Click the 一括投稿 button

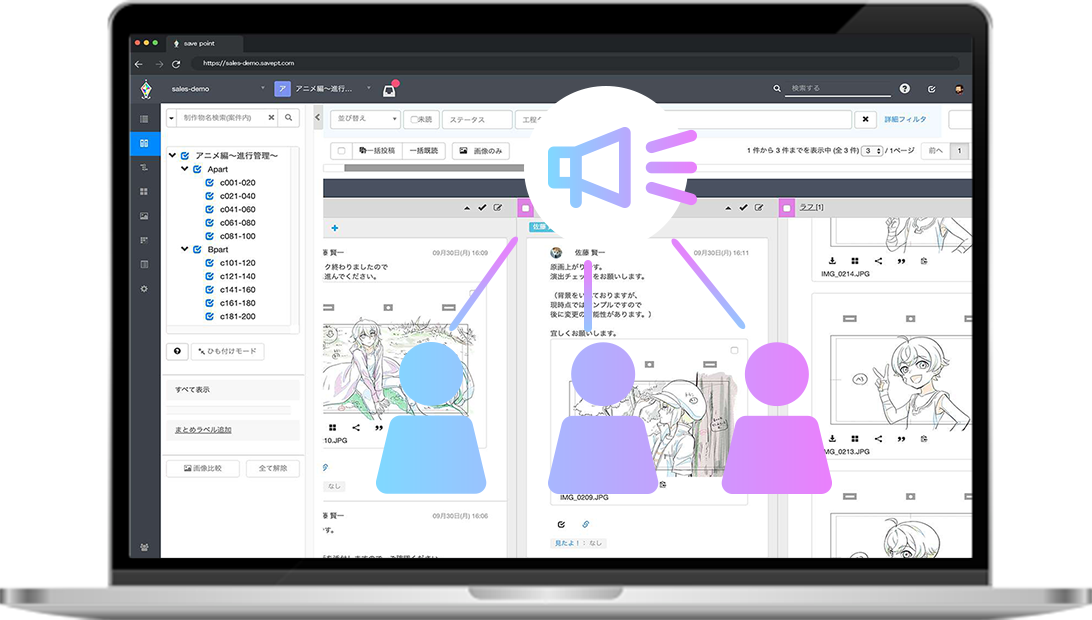click(x=377, y=150)
